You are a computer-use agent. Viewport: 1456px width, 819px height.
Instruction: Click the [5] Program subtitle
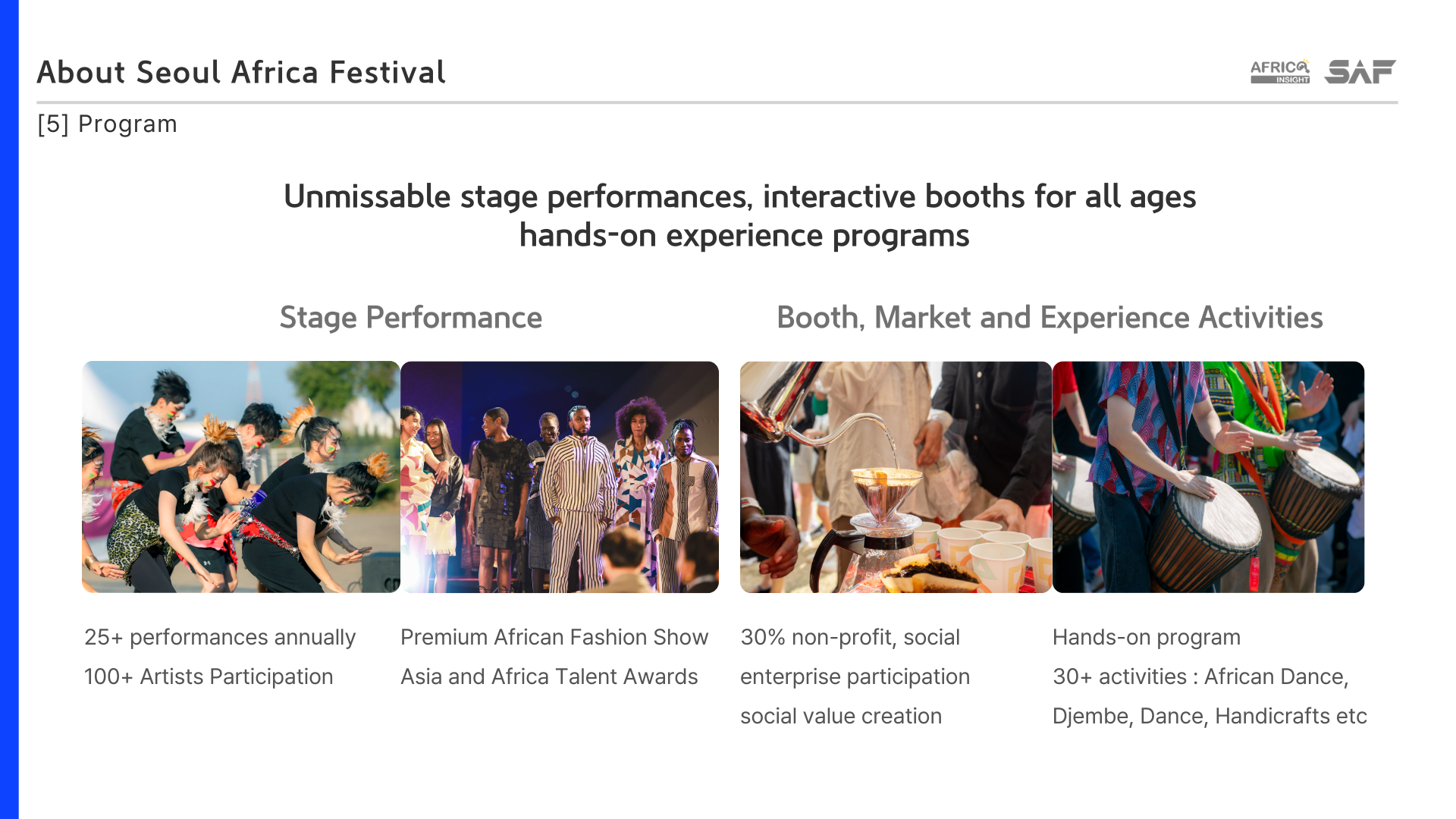[x=107, y=124]
